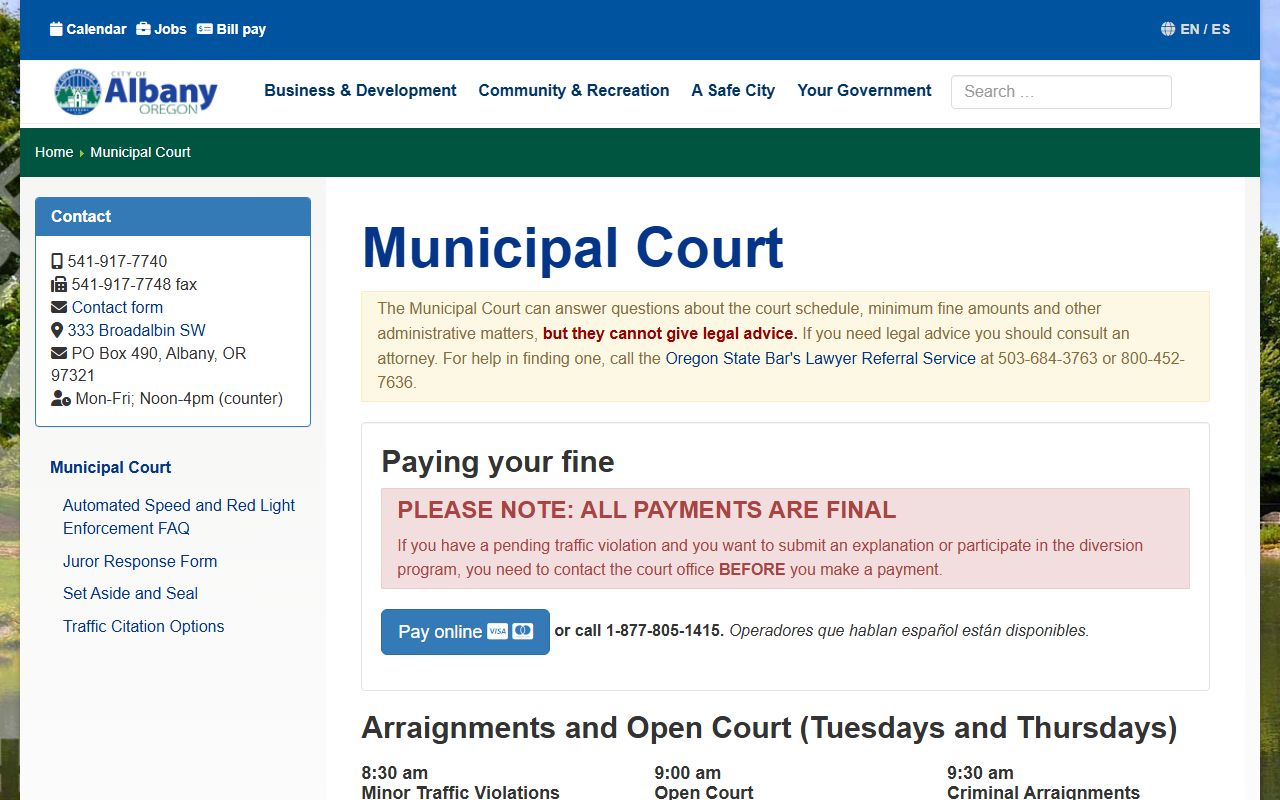
Task: Switch language with EN / ES
Action: click(1205, 29)
